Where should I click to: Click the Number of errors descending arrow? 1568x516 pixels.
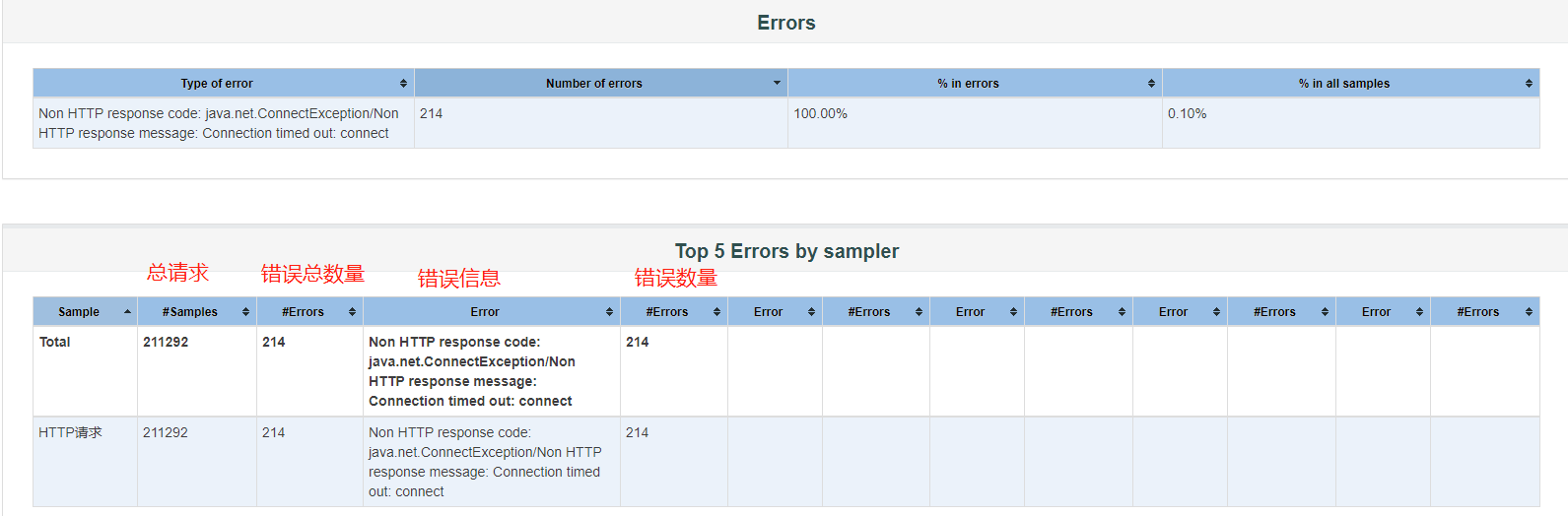pyautogui.click(x=777, y=83)
